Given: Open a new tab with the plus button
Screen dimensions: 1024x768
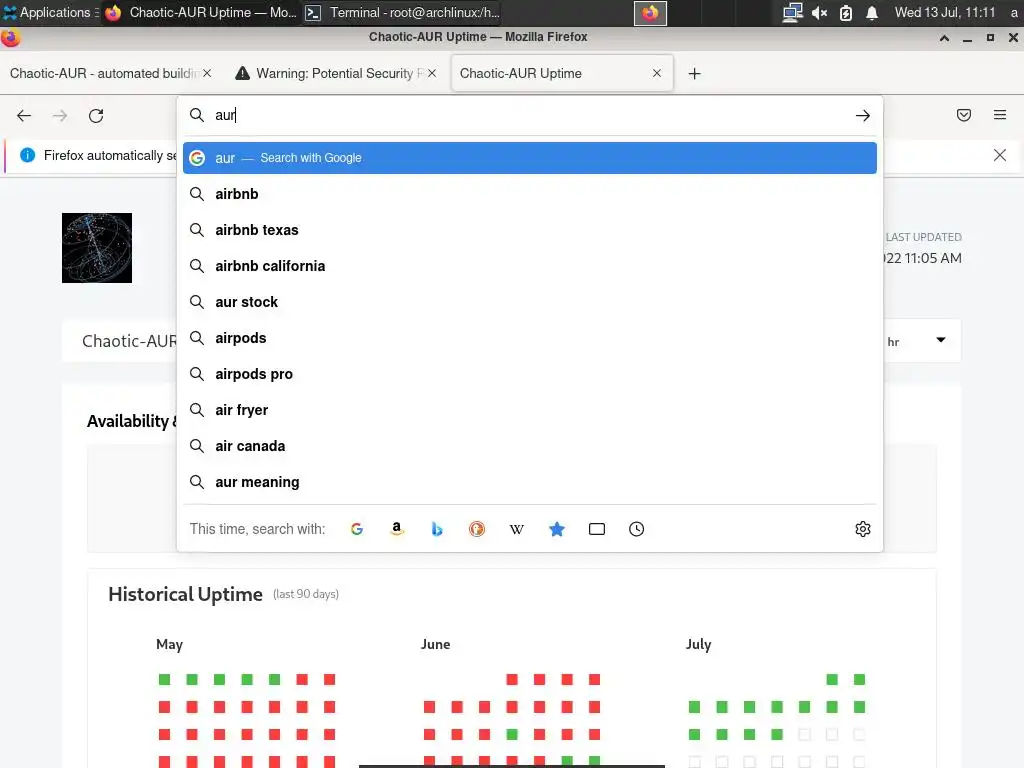Looking at the screenshot, I should click(694, 74).
